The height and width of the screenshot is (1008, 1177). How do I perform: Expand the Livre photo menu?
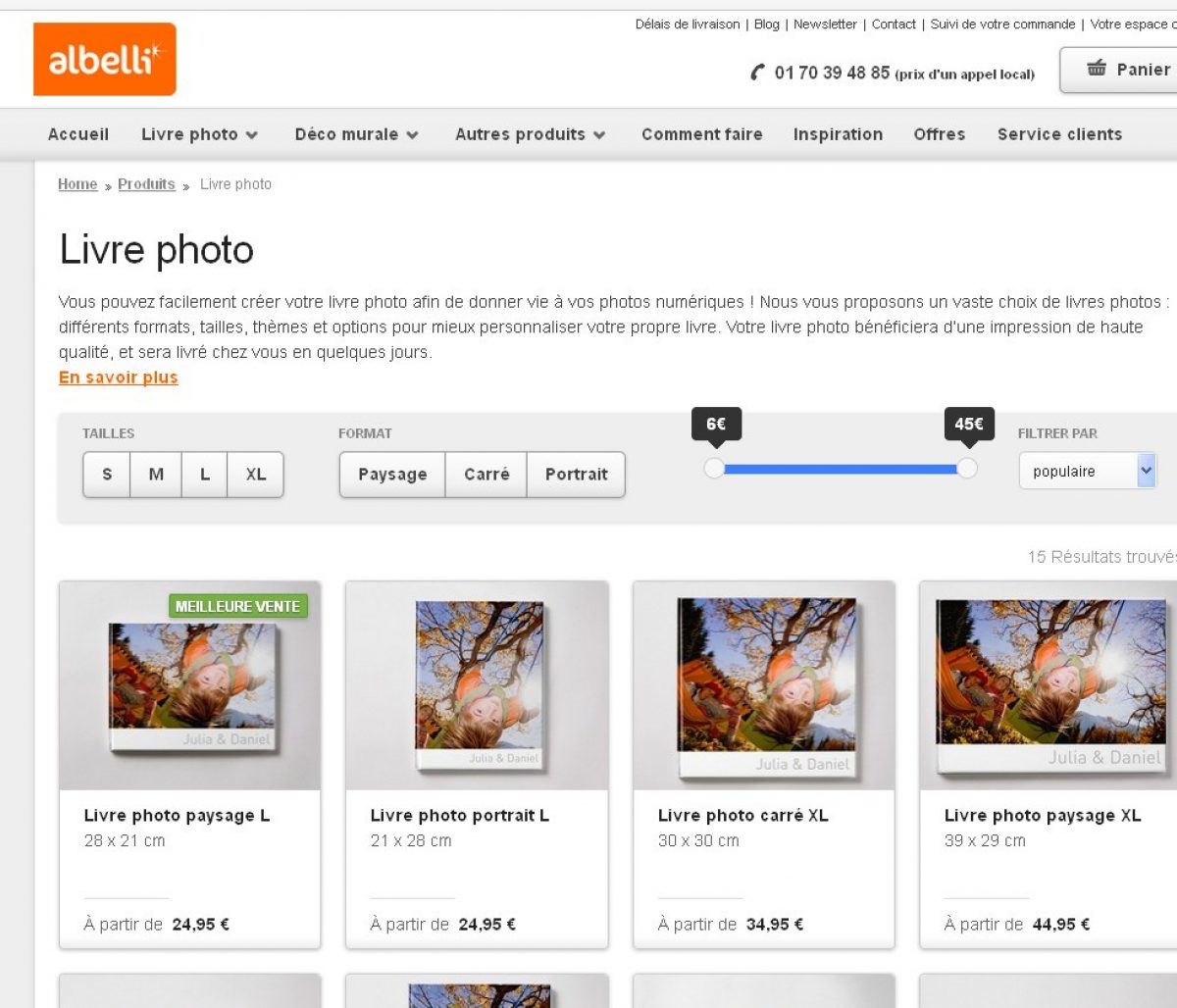click(x=199, y=134)
